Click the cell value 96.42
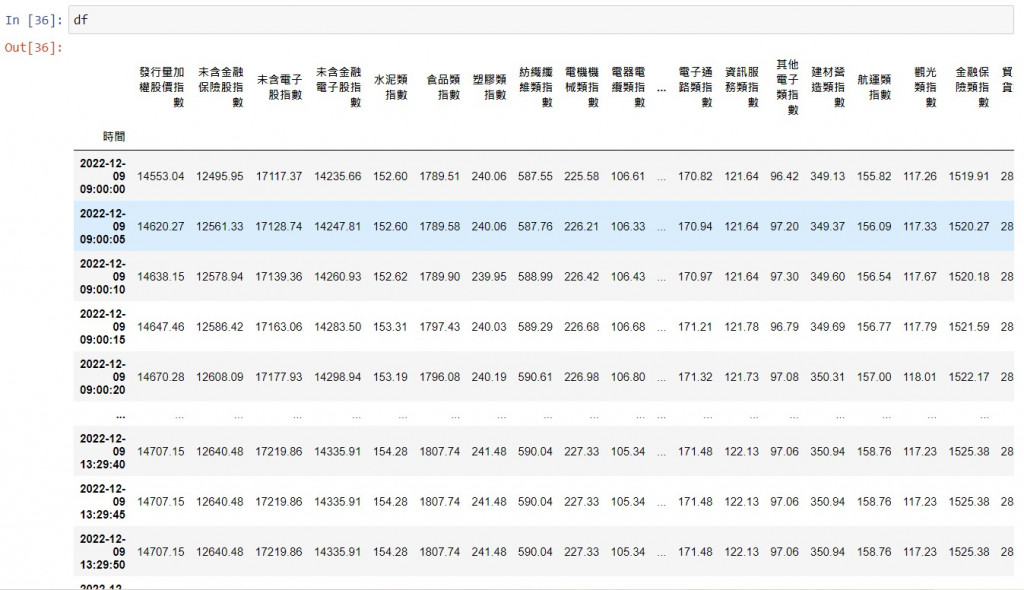This screenshot has width=1024, height=590. pyautogui.click(x=784, y=176)
